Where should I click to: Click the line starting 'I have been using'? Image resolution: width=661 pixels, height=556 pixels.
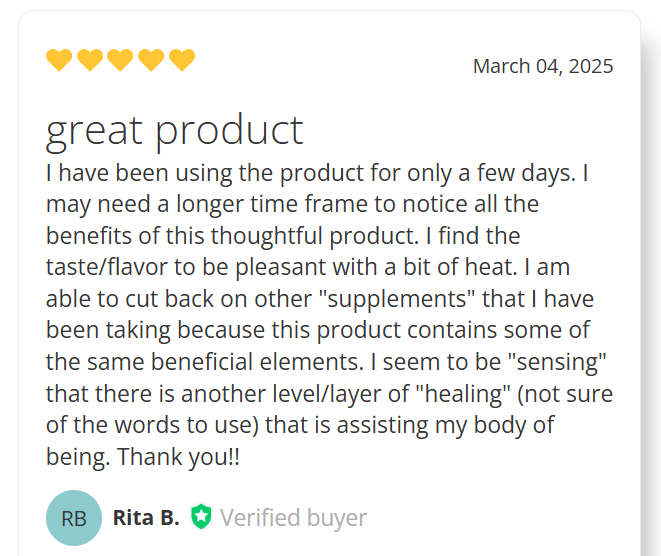(x=317, y=173)
